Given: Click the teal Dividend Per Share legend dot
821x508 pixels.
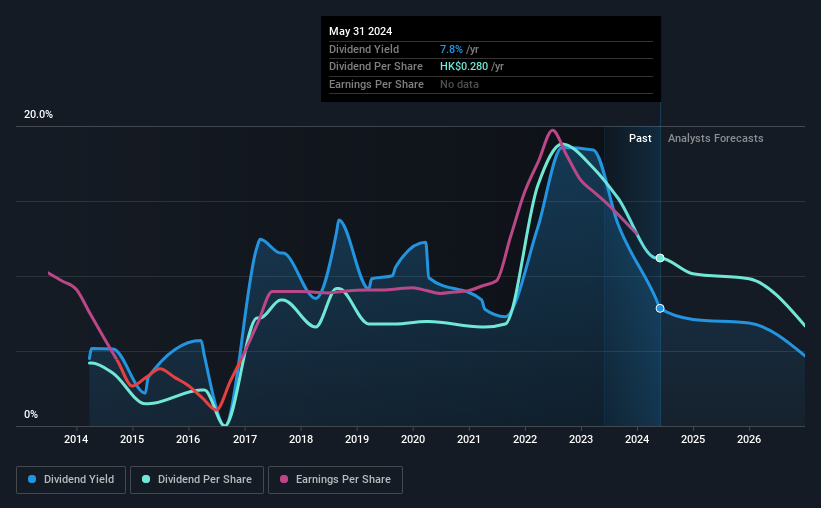Looking at the screenshot, I should coord(146,479).
